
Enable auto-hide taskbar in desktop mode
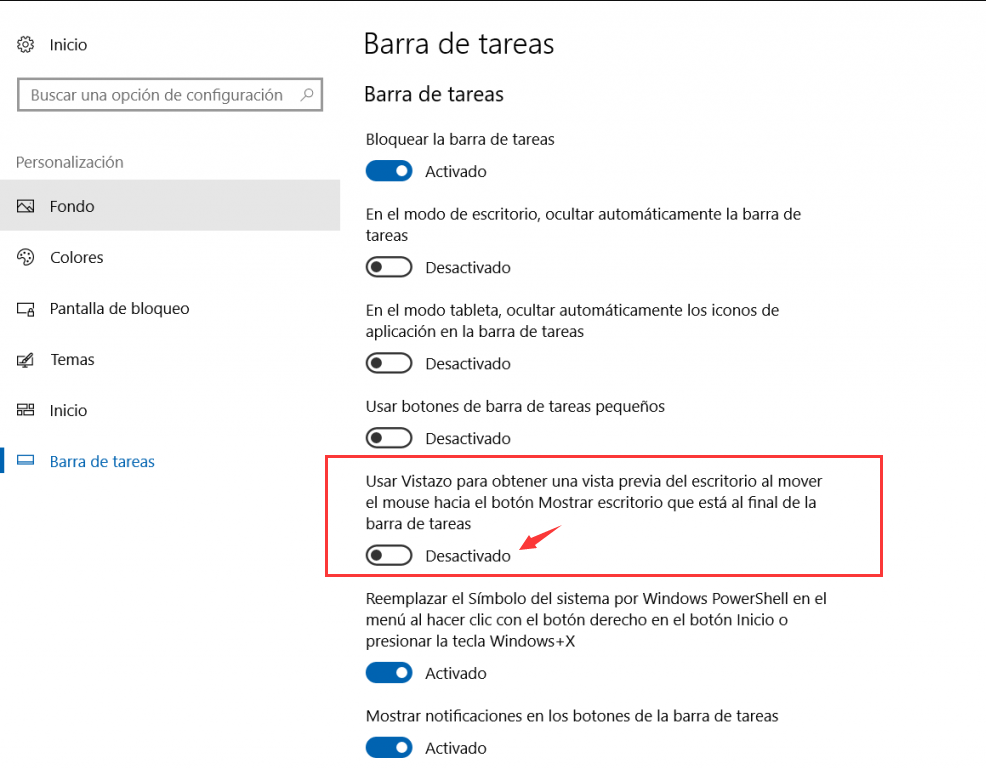[389, 267]
